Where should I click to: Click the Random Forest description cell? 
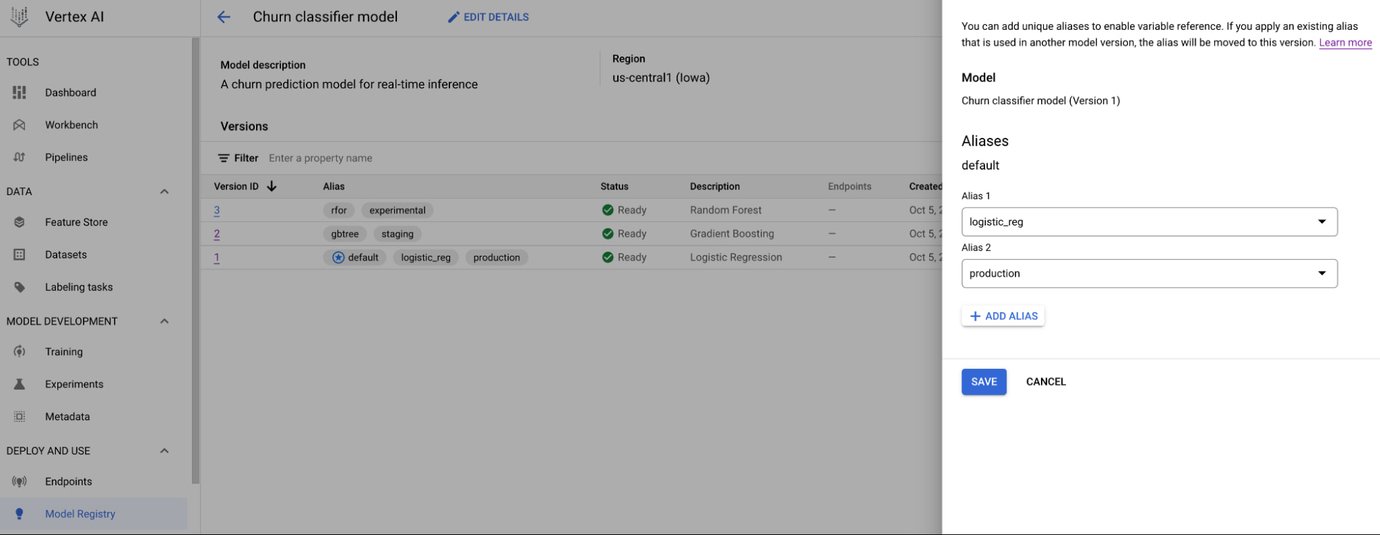726,210
